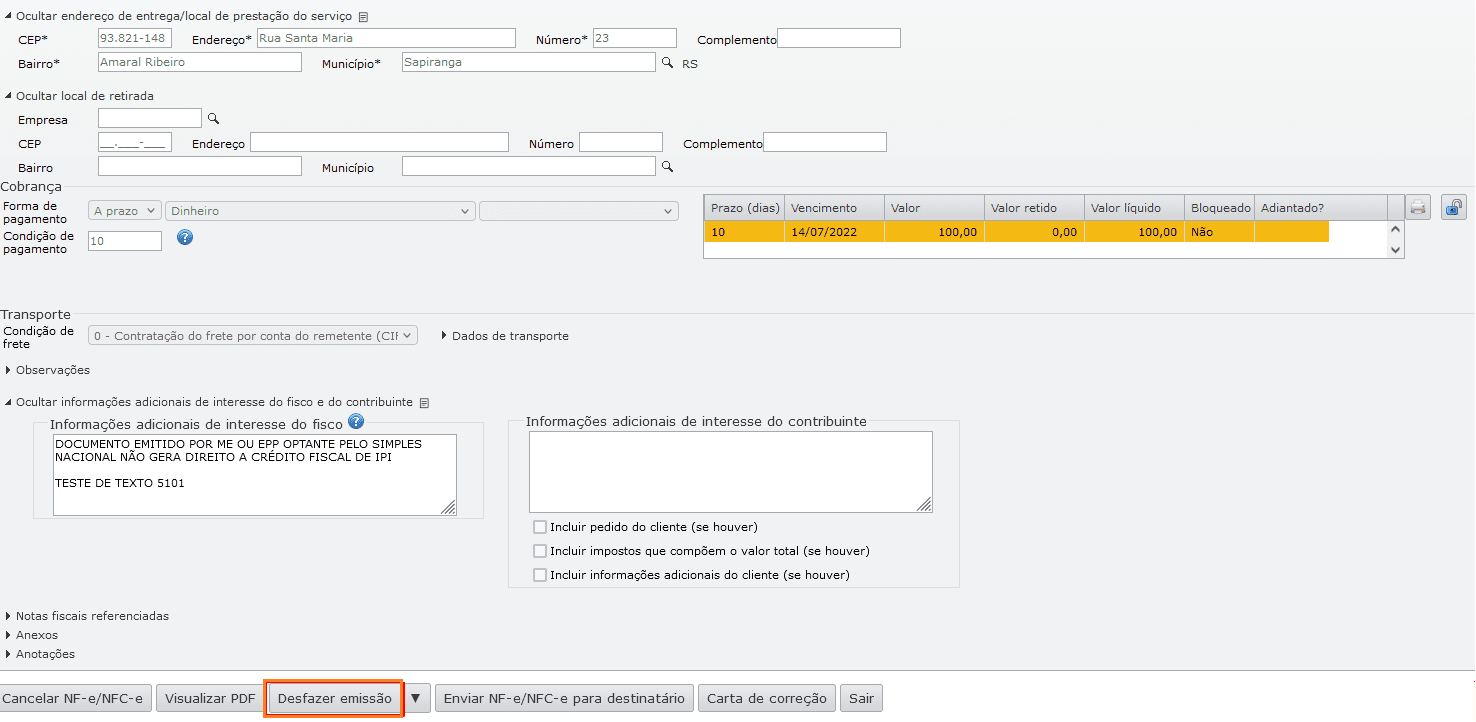Open help for informações de interesse do fisco
This screenshot has width=1476, height=722.
pos(356,422)
